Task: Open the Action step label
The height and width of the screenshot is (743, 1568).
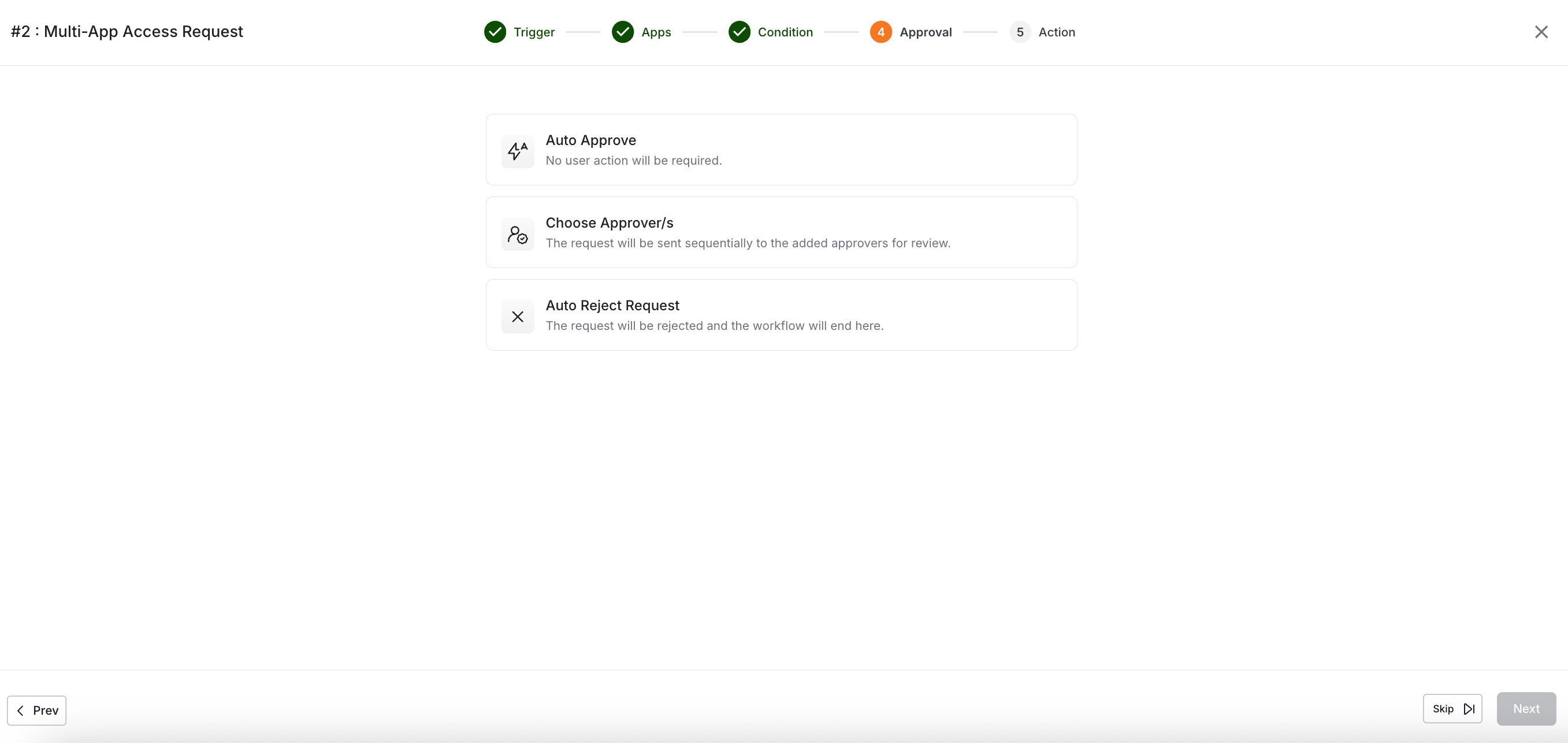Action: (x=1056, y=32)
